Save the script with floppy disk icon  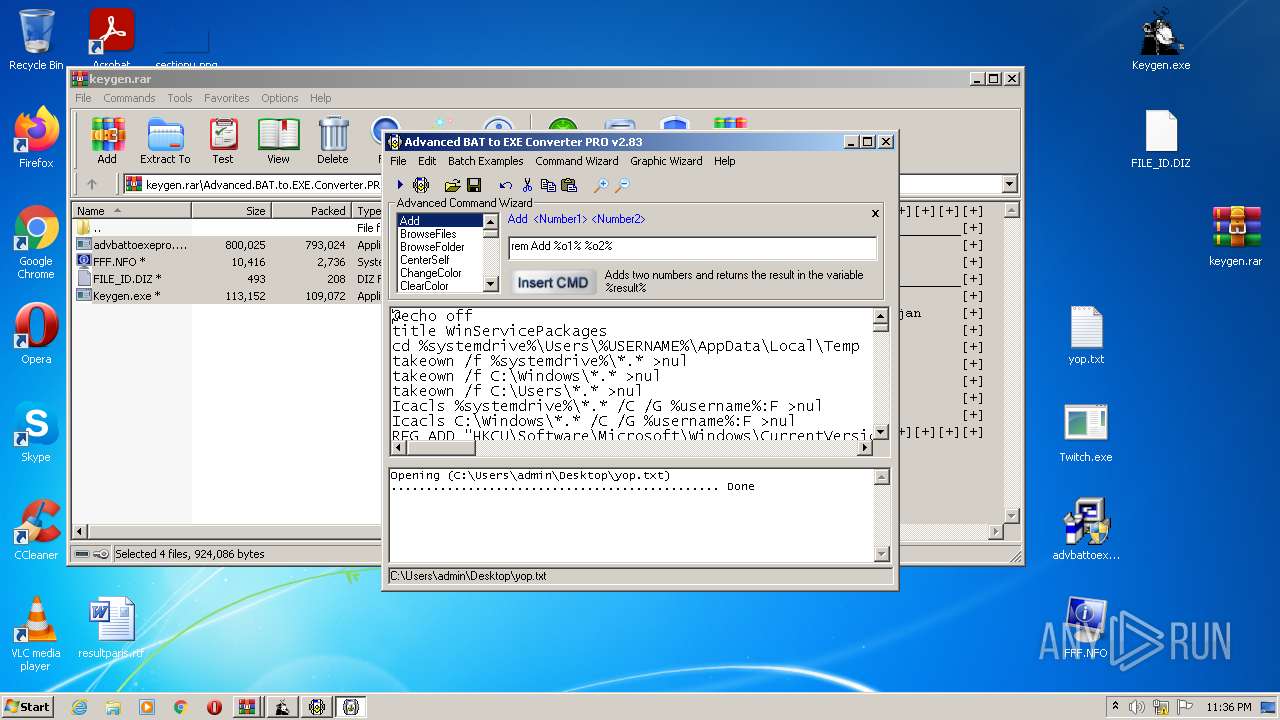tap(474, 185)
